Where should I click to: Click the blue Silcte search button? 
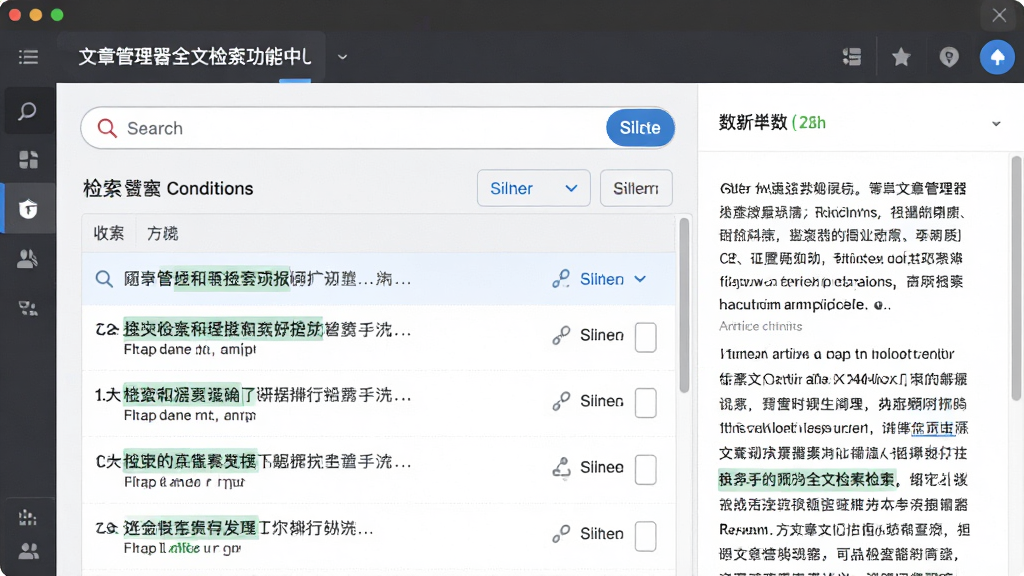[x=640, y=128]
